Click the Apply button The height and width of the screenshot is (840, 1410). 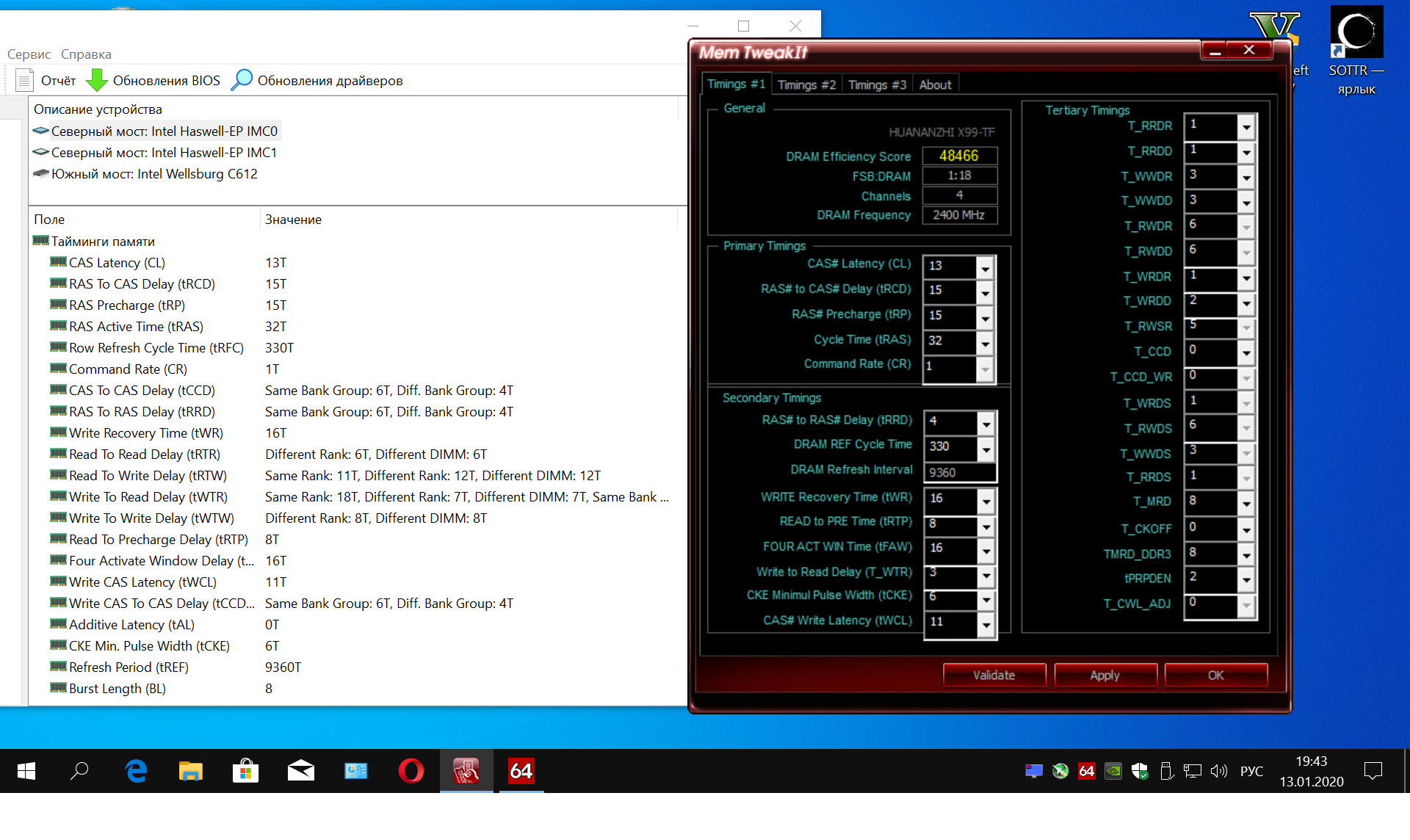(1105, 675)
